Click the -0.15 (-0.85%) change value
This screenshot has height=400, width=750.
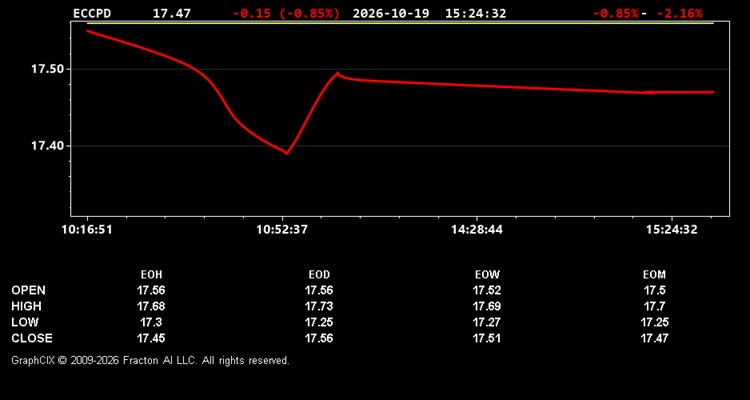click(x=287, y=13)
